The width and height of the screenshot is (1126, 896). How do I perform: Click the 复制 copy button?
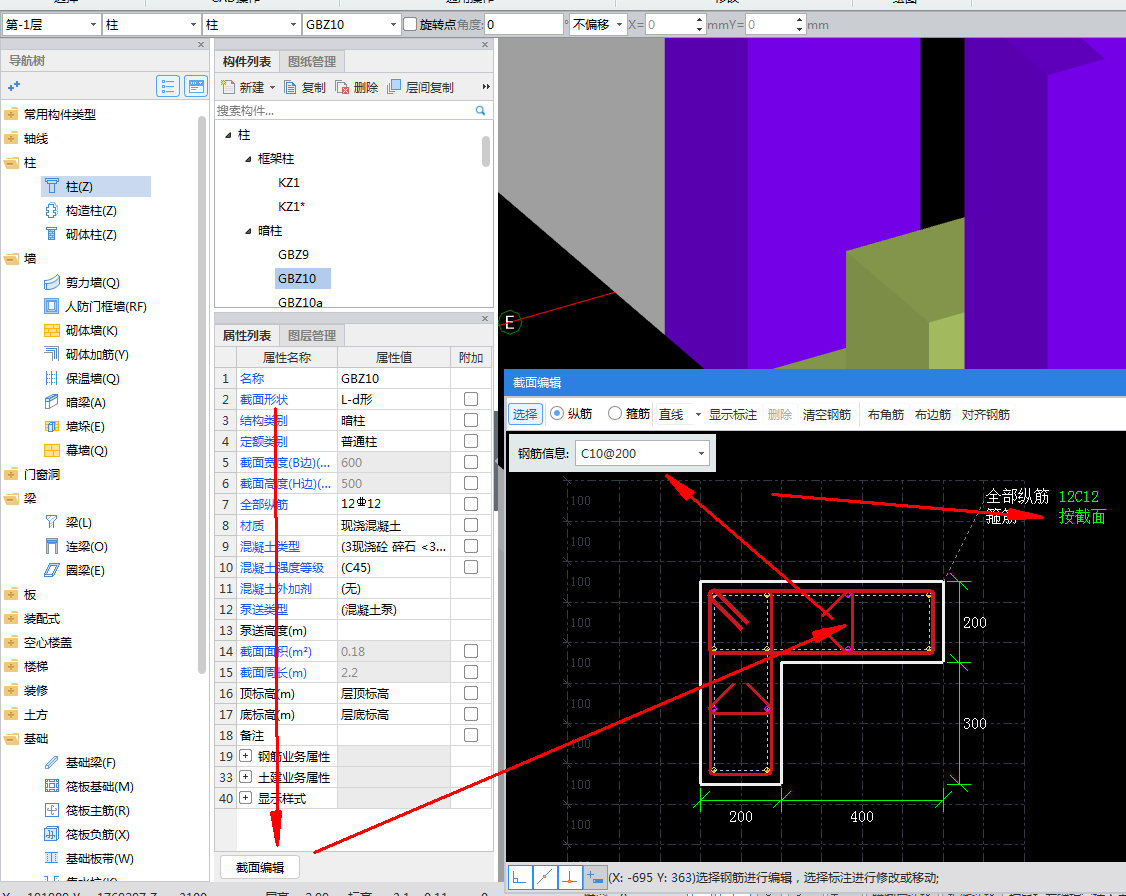tap(305, 88)
